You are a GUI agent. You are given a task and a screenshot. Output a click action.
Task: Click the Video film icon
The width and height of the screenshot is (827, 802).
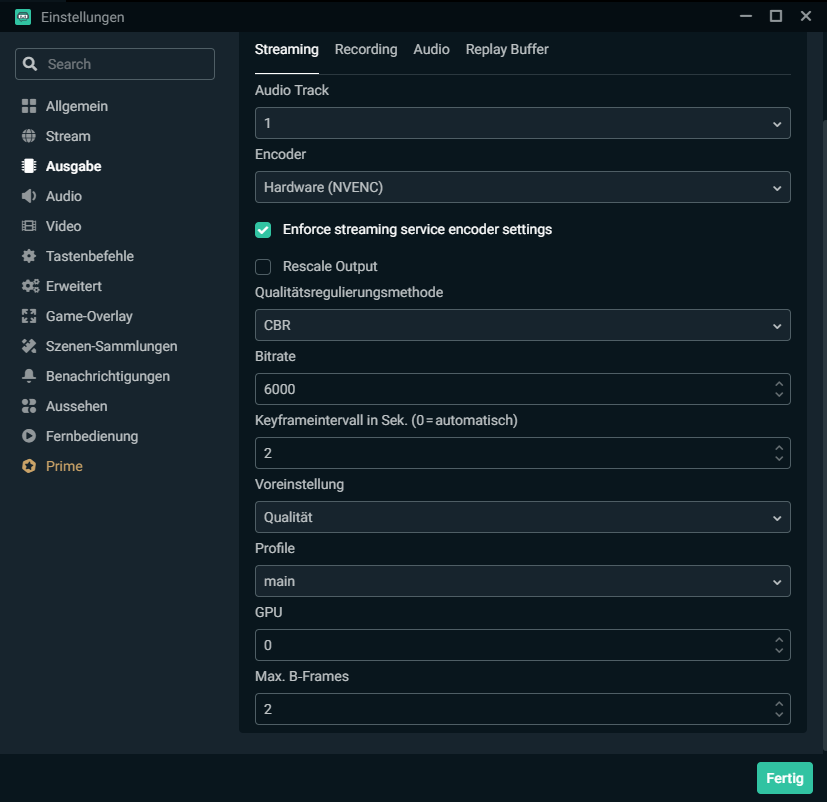click(29, 226)
